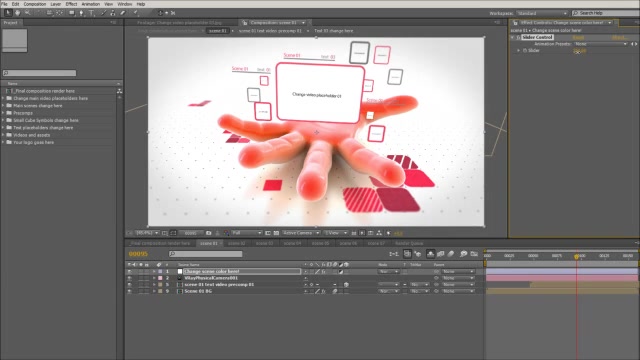This screenshot has width=640, height=360.
Task: Expand the Main scenes change here folder
Action: click(x=3, y=106)
